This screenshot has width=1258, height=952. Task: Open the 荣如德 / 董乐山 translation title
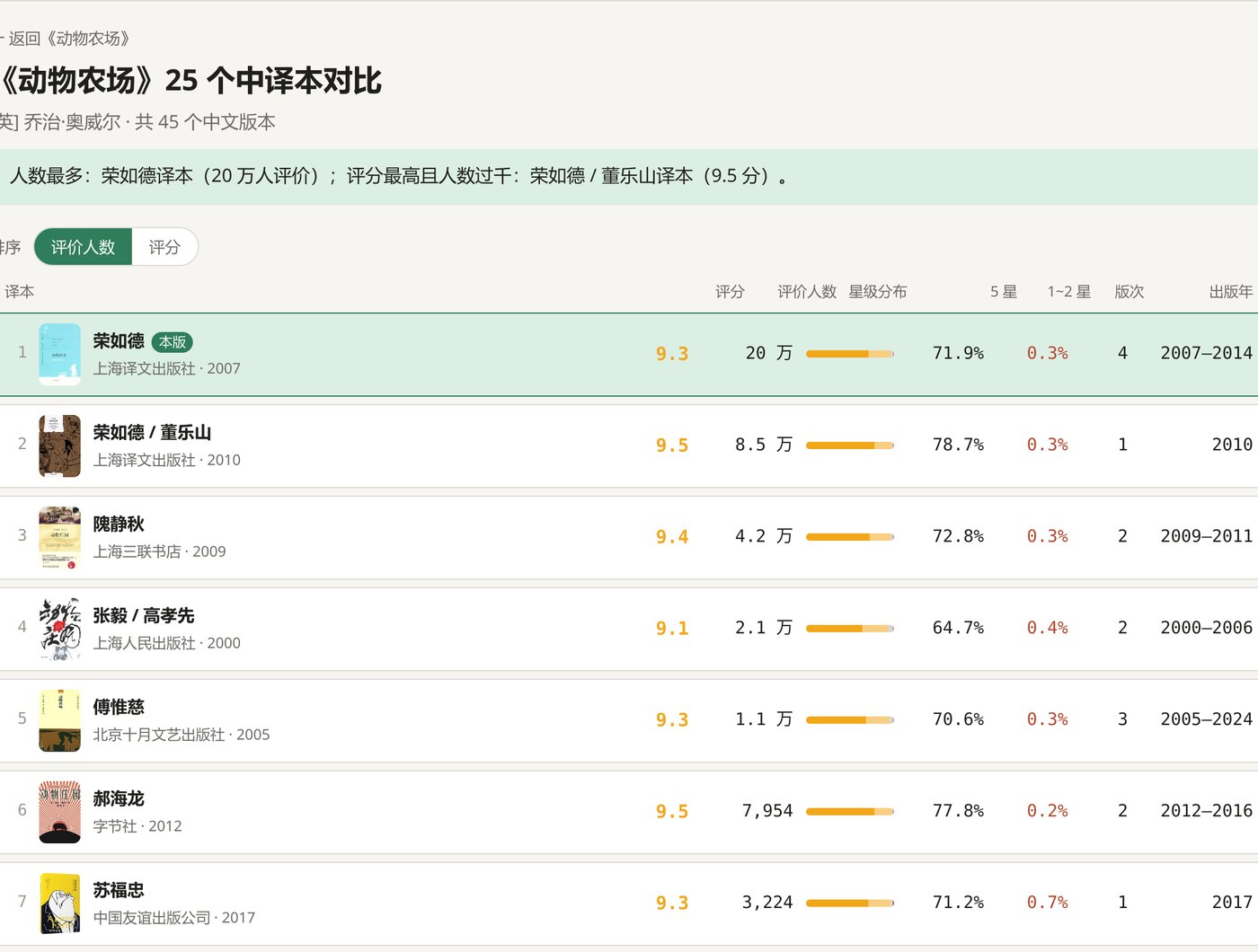point(152,433)
